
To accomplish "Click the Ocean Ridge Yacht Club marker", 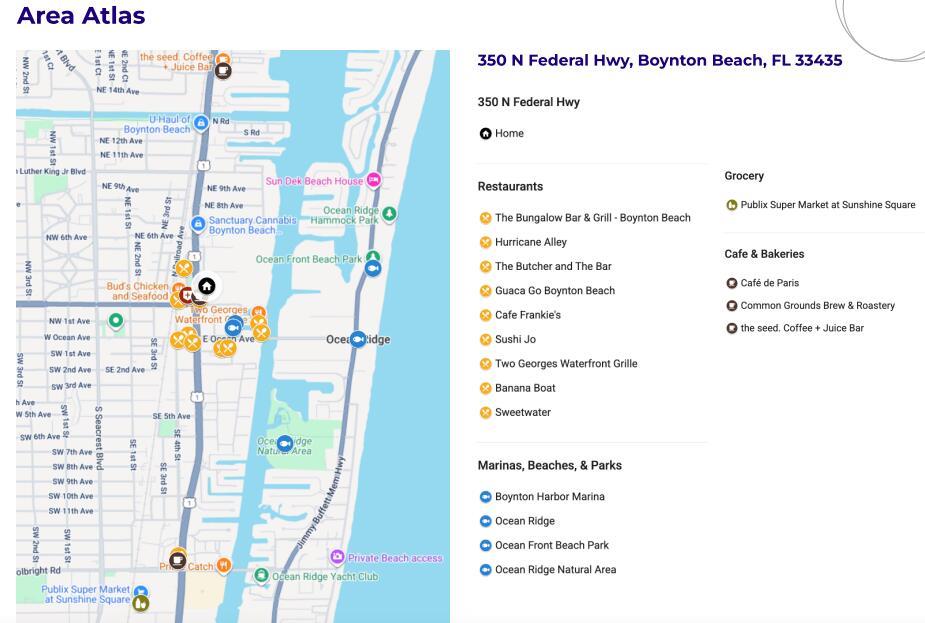I will (x=261, y=575).
